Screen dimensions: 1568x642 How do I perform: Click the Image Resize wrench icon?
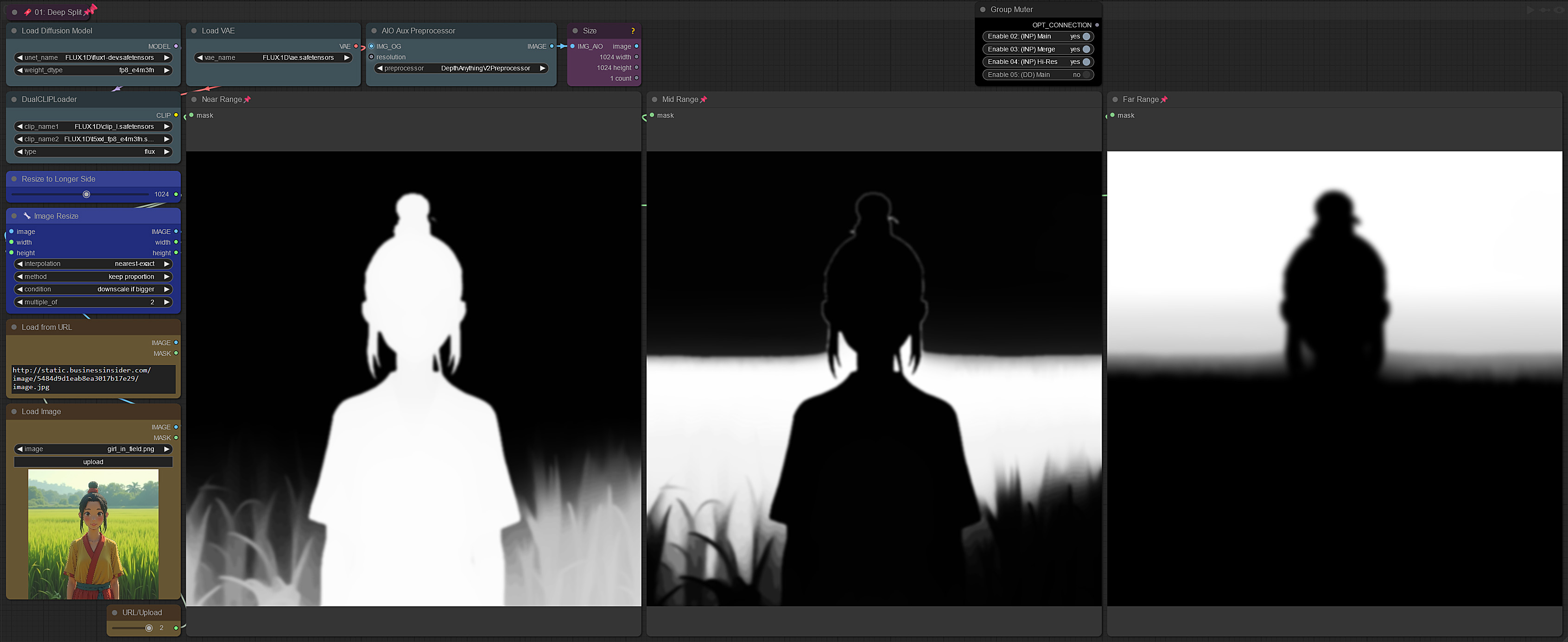tap(27, 216)
